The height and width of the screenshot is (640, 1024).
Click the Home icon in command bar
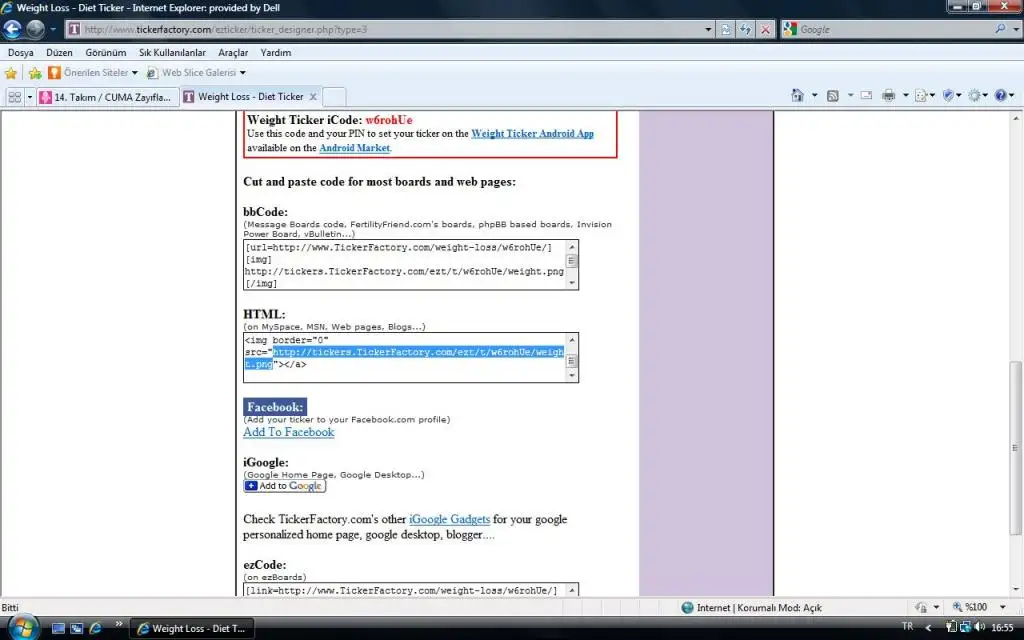[x=797, y=95]
